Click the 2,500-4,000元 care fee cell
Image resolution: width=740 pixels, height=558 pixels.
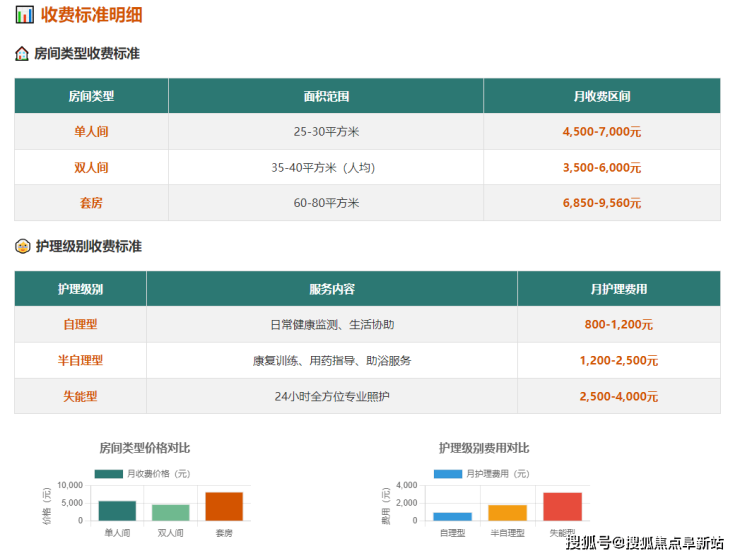click(x=618, y=396)
